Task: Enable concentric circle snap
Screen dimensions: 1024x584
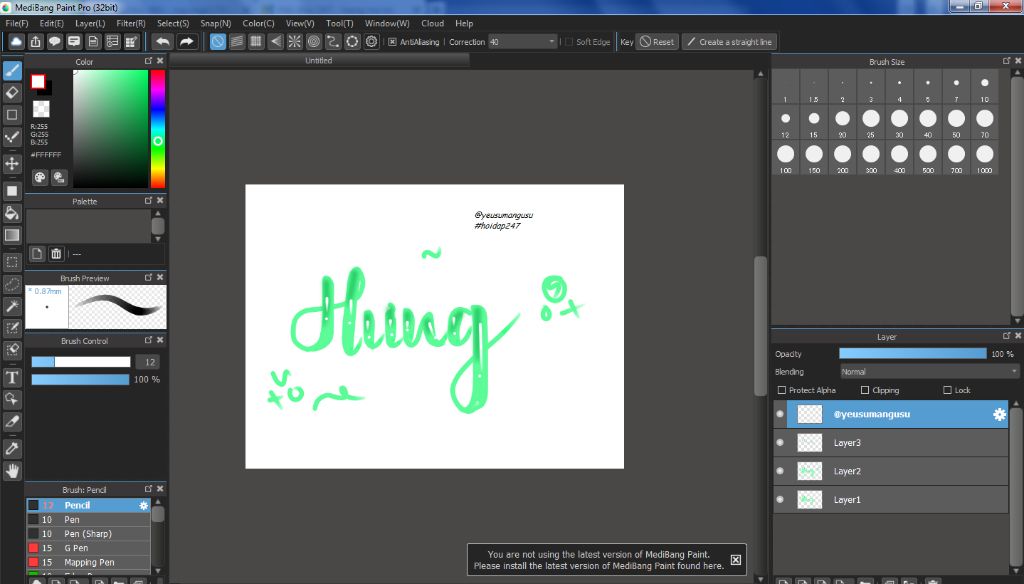Action: [314, 42]
